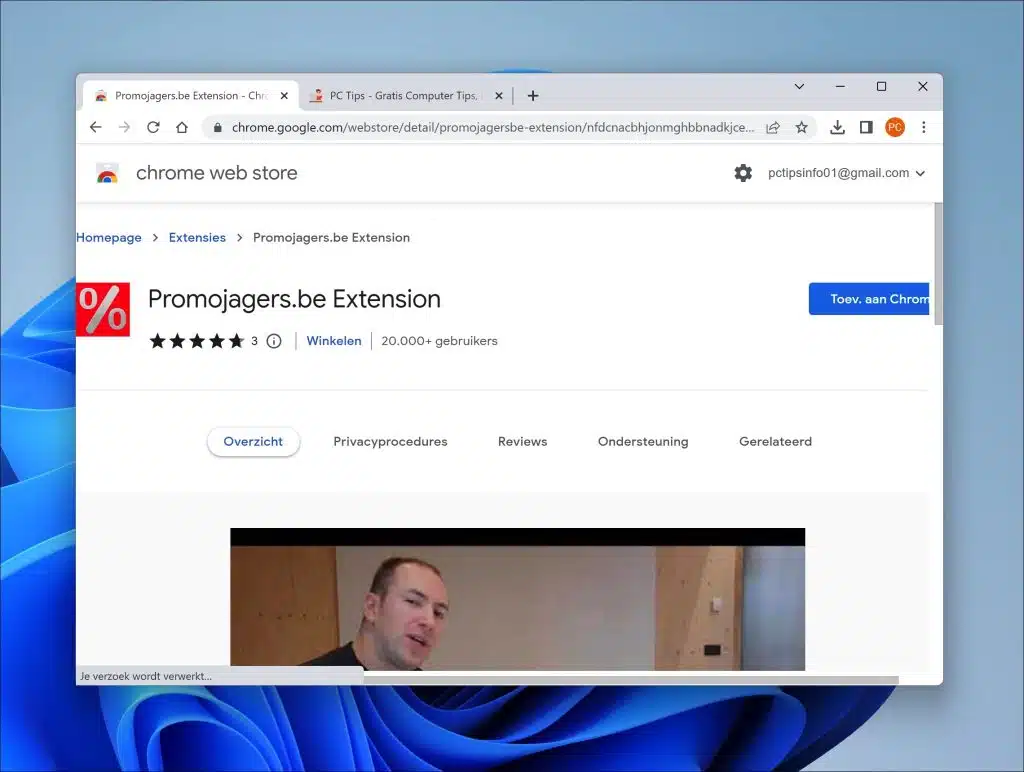The height and width of the screenshot is (772, 1024).
Task: Click the Promojagers.be Extension heading
Action: pyautogui.click(x=295, y=299)
